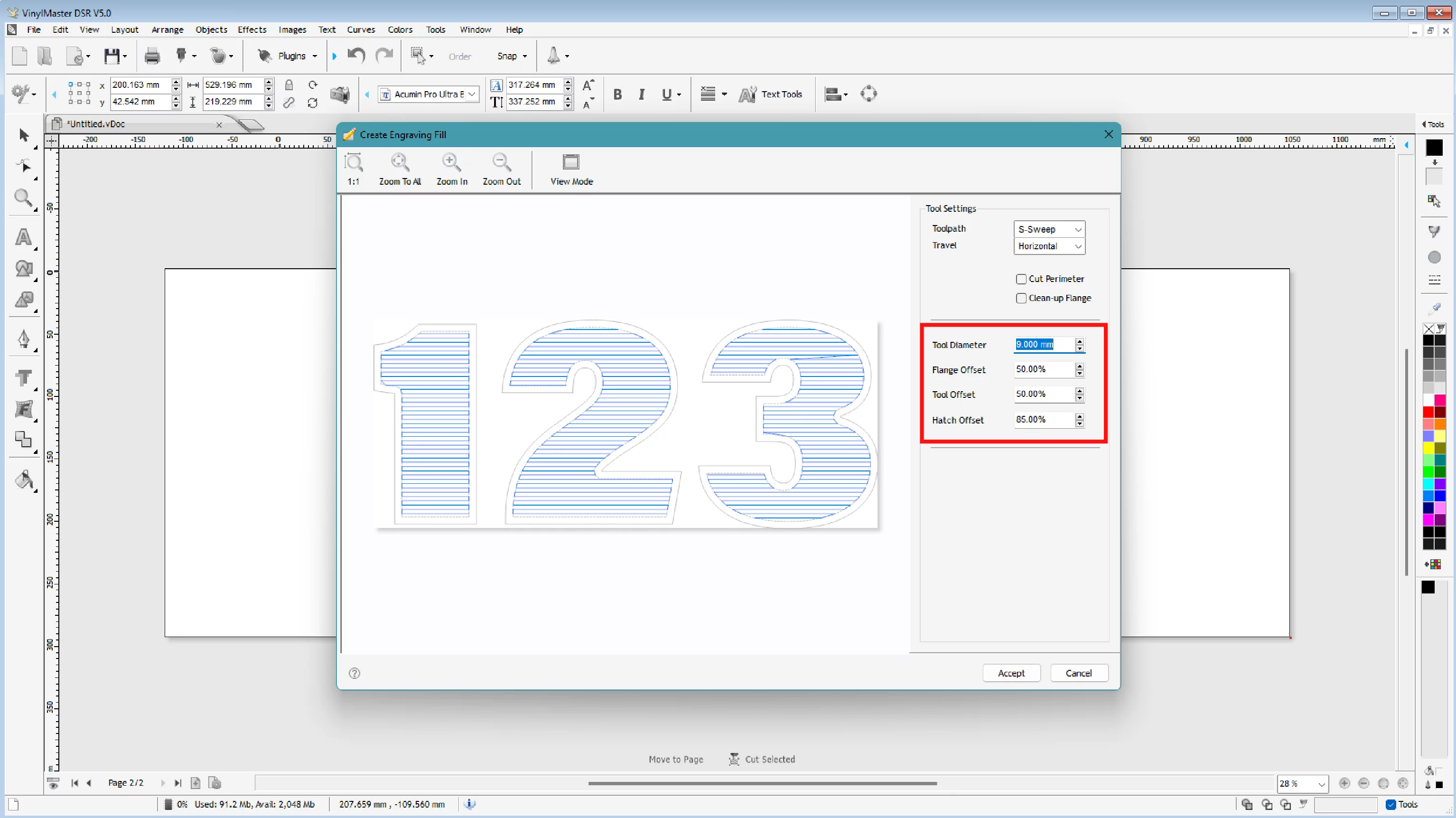Click the Tool Diameter input field
The height and width of the screenshot is (818, 1456).
[x=1045, y=344]
